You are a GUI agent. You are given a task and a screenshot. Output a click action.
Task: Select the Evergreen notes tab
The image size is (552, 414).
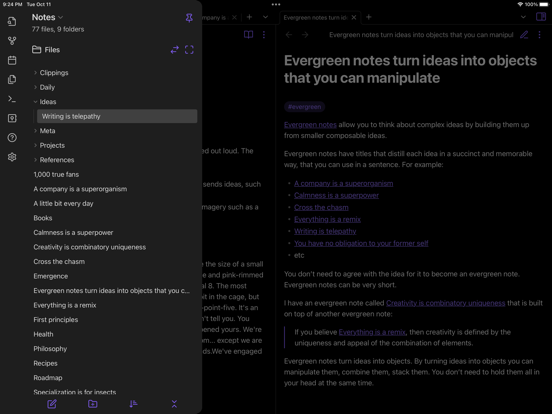(x=315, y=17)
